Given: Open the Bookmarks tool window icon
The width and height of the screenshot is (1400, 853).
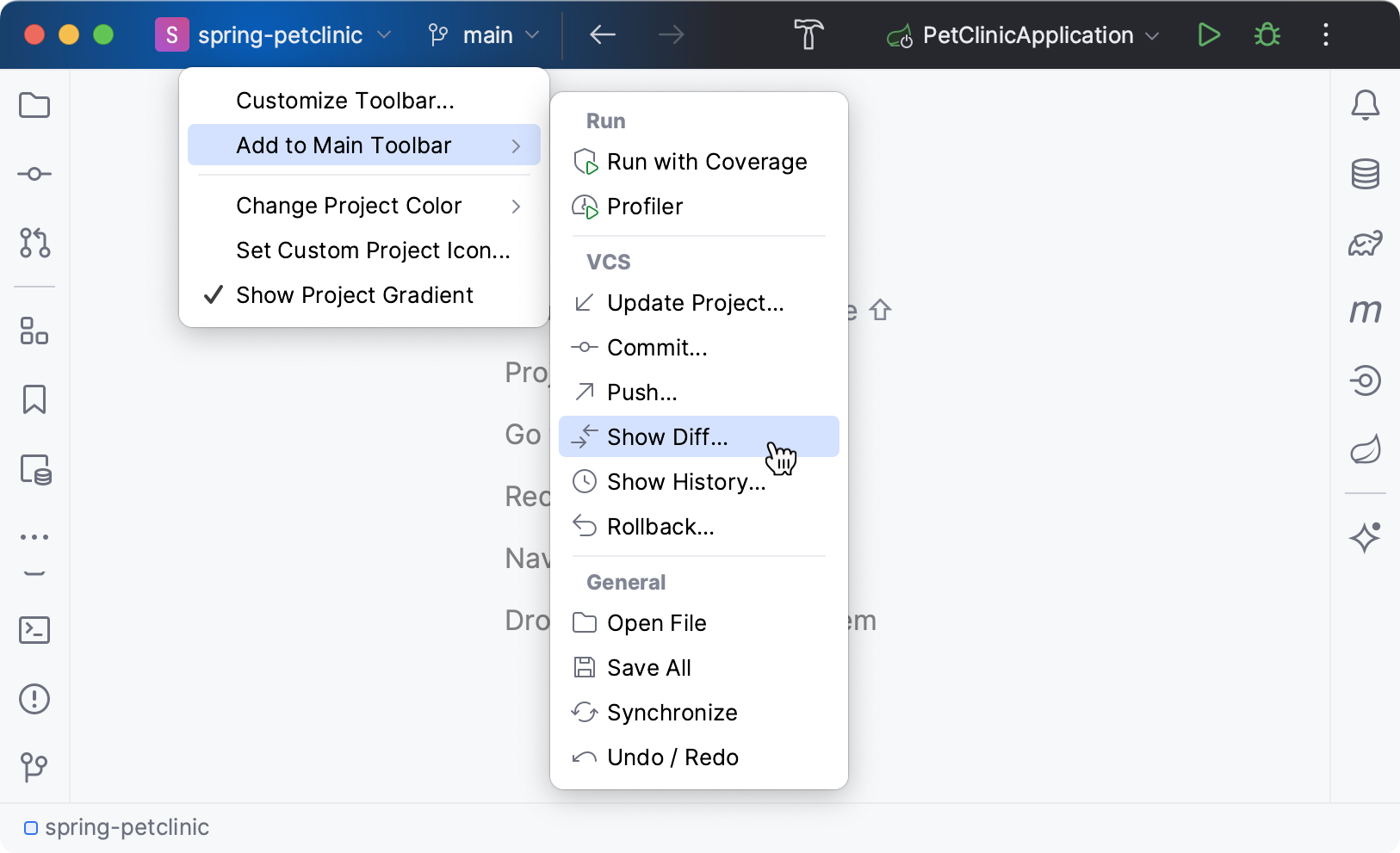Looking at the screenshot, I should 34,399.
